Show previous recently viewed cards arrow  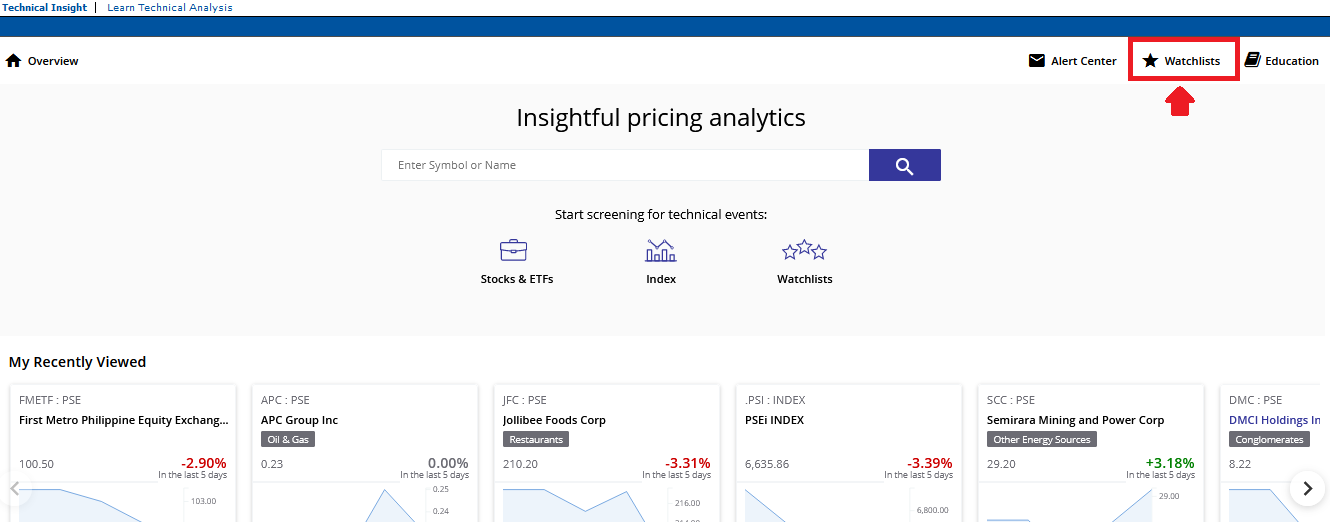pyautogui.click(x=15, y=488)
